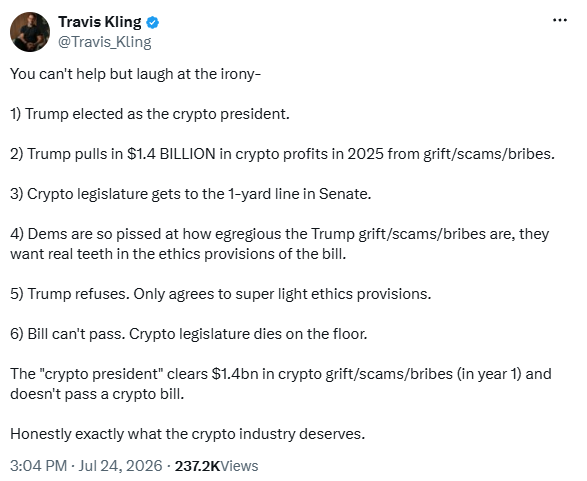Viewport: 587px width, 481px height.
Task: Select point 3 about the 1-yard line in Senate
Action: [191, 194]
